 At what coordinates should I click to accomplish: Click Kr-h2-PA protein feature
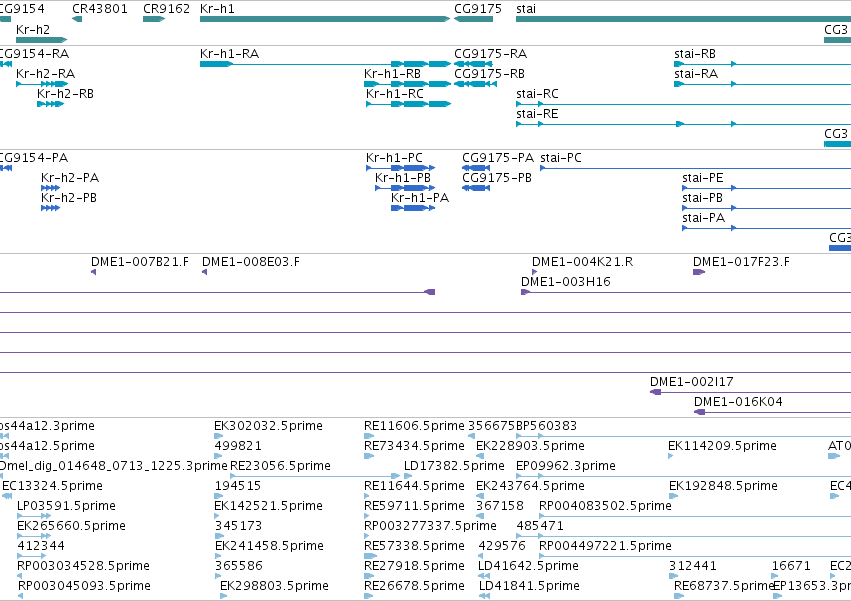pyautogui.click(x=50, y=188)
